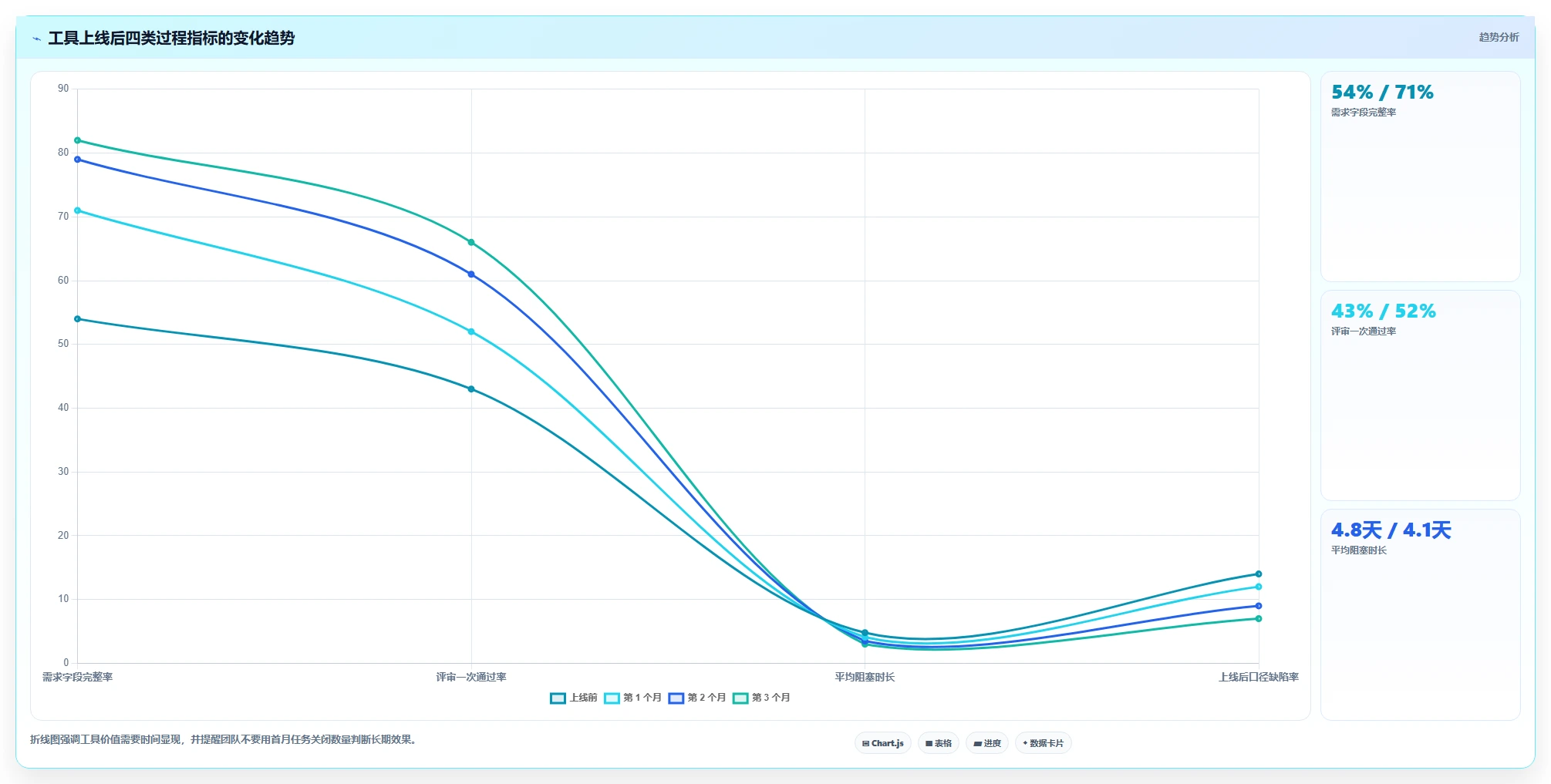This screenshot has width=1551, height=784.
Task: Click the 上线前 point at 评审一次通过率 (43)
Action: click(471, 389)
